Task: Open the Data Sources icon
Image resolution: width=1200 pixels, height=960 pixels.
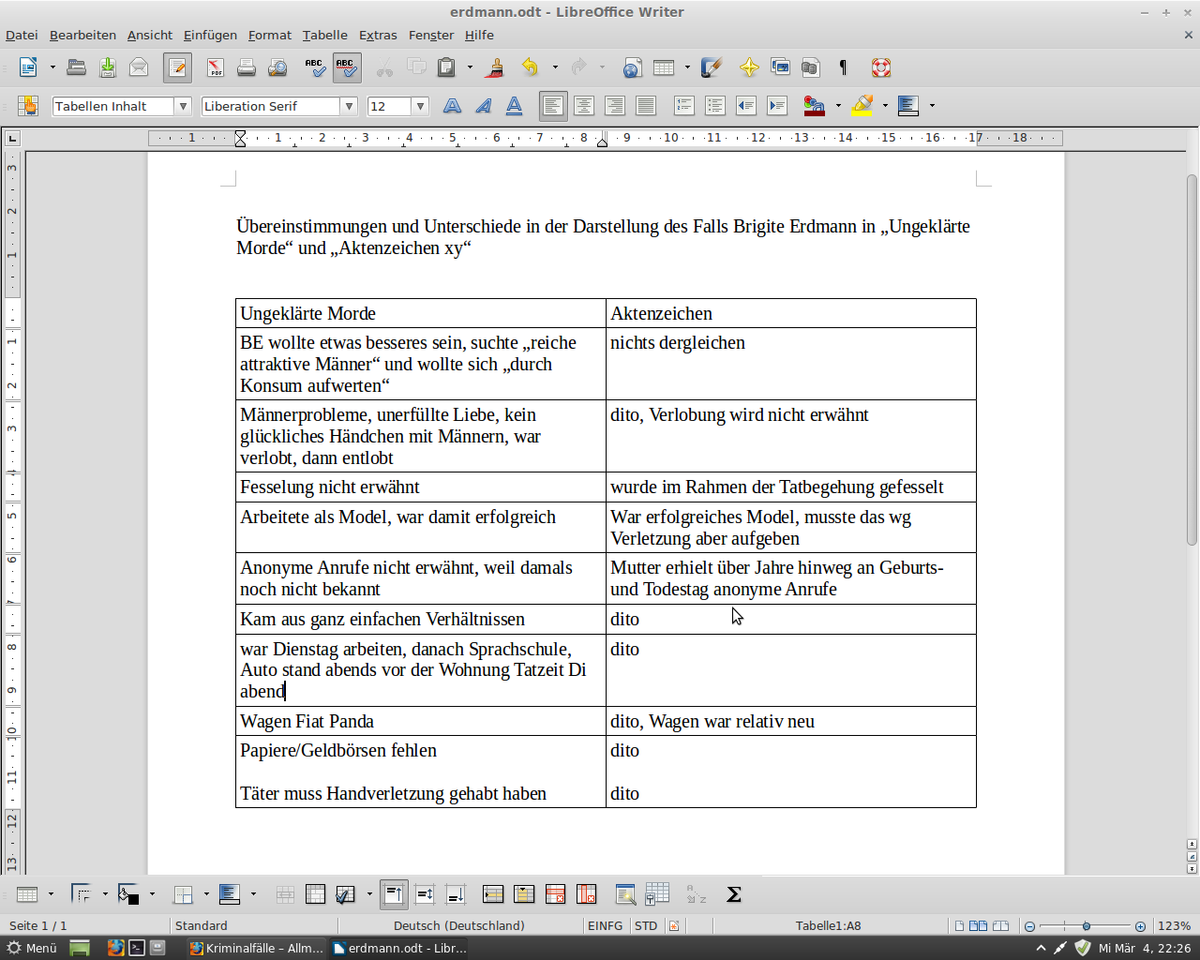Action: coord(811,68)
